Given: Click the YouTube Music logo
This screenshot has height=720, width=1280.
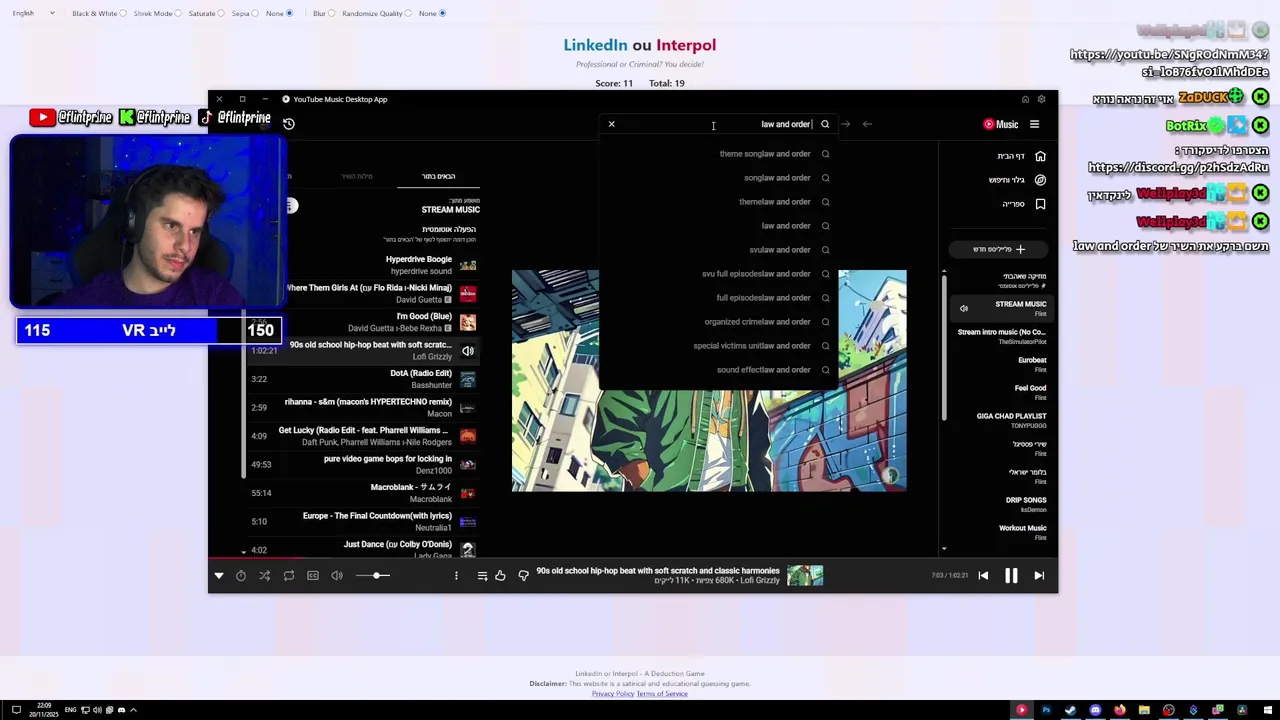Looking at the screenshot, I should [1001, 125].
